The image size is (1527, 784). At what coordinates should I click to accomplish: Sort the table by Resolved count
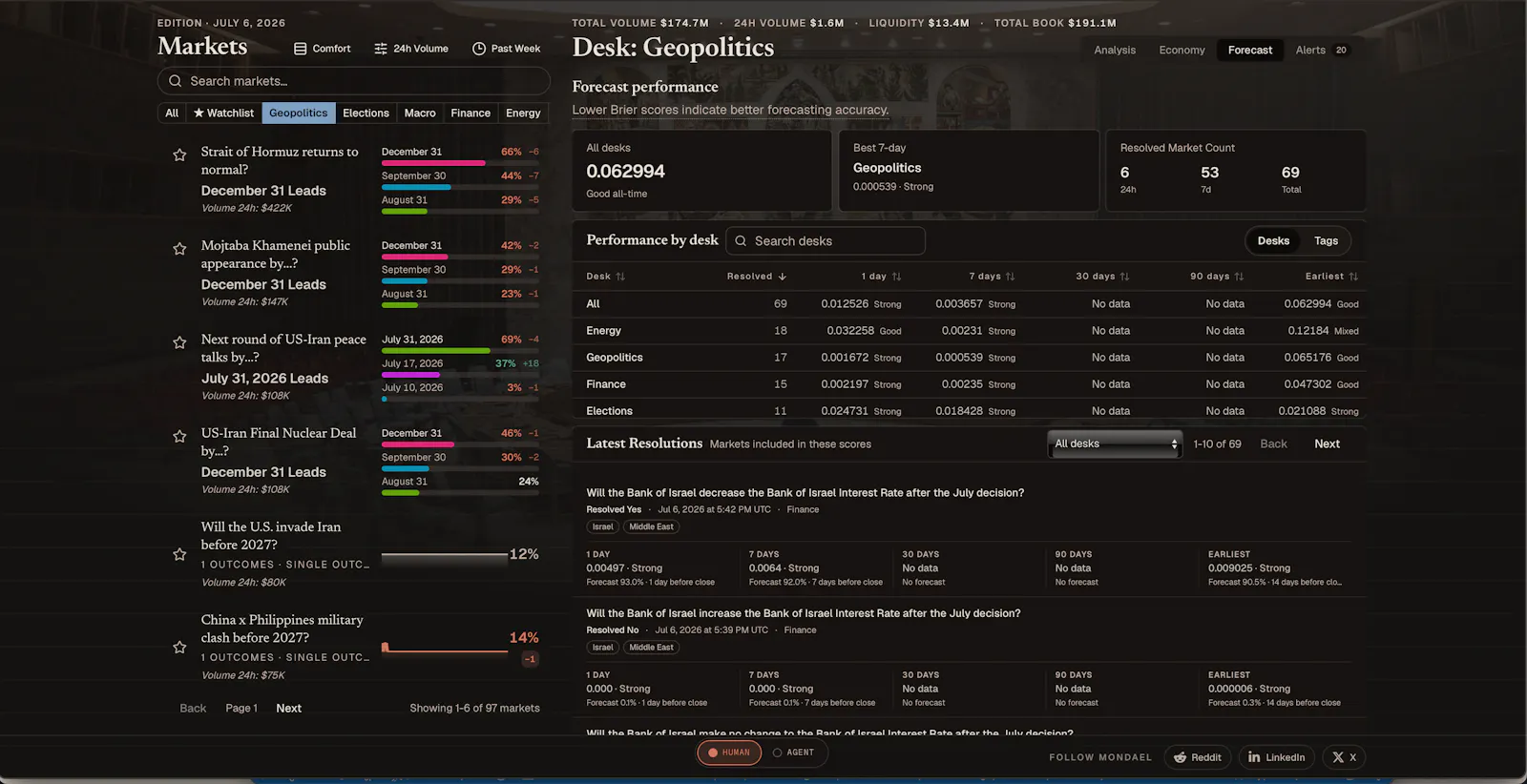(756, 277)
